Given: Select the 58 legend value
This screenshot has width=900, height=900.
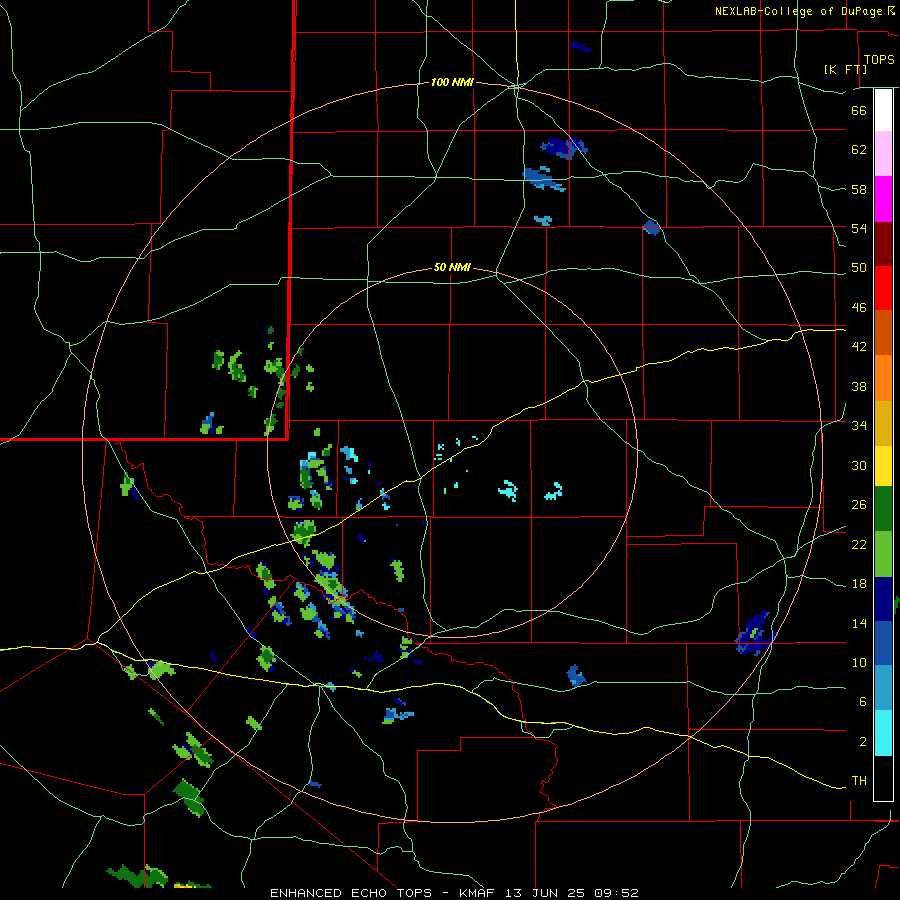Looking at the screenshot, I should [x=859, y=189].
